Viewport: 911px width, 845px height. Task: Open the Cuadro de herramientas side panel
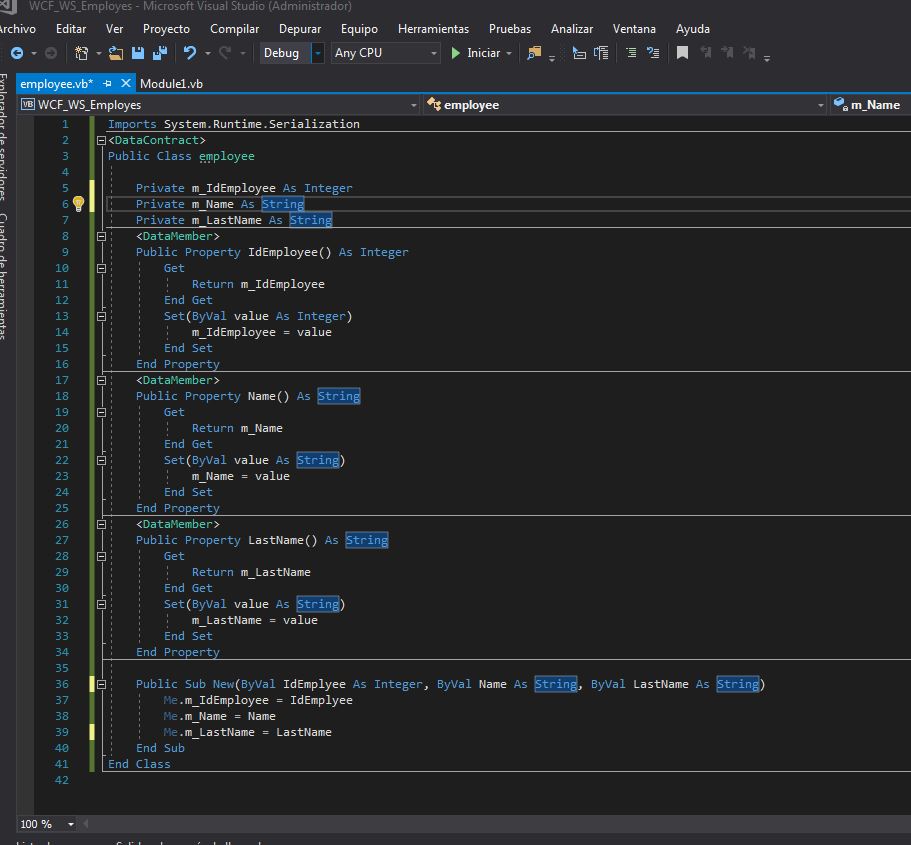click(3, 277)
